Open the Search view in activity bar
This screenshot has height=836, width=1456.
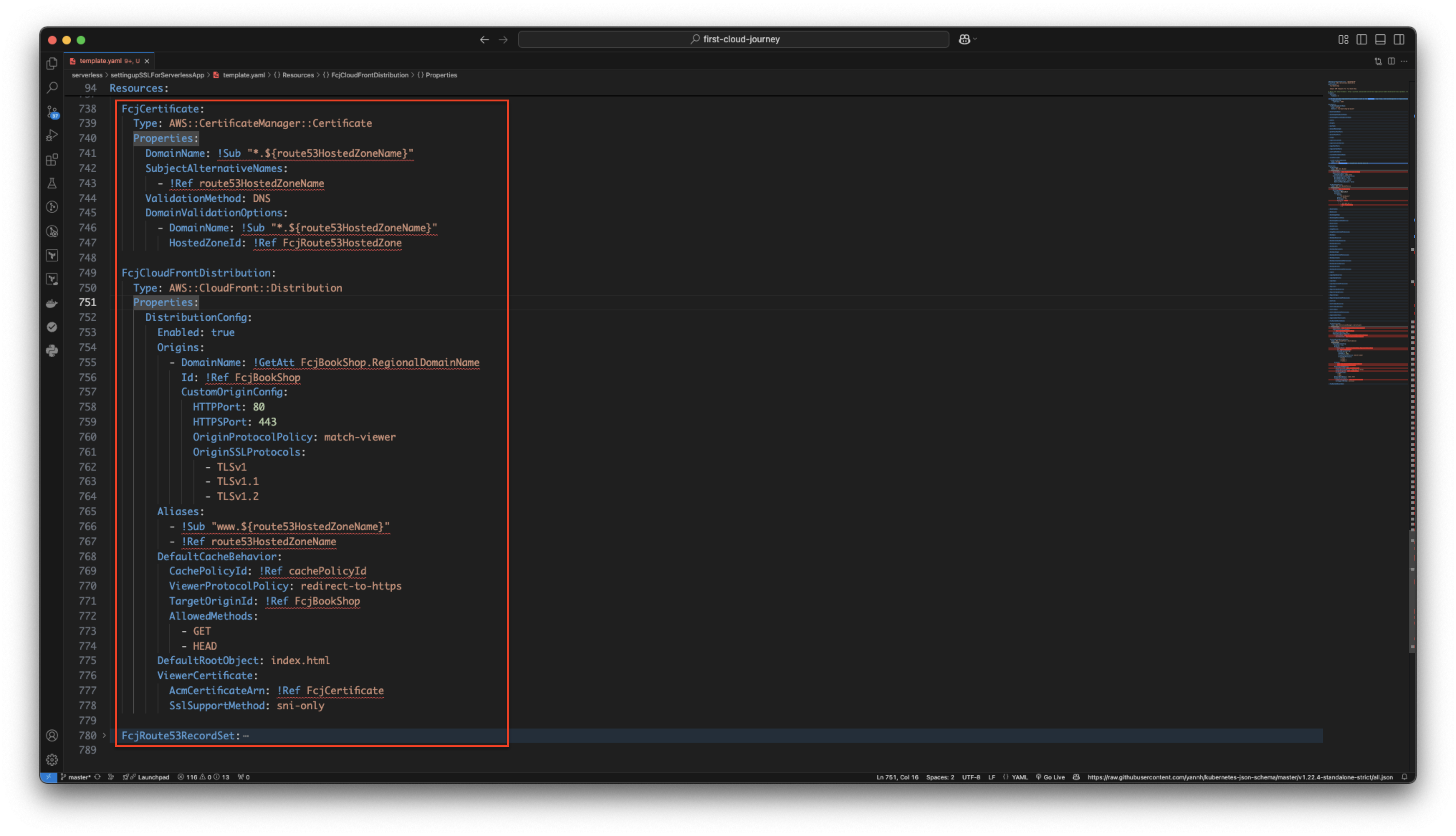(x=52, y=87)
